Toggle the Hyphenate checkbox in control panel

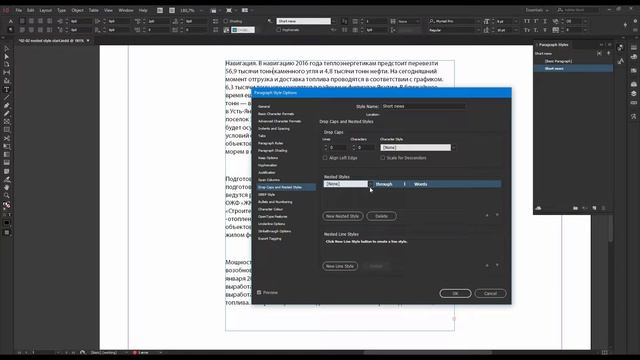[279, 30]
